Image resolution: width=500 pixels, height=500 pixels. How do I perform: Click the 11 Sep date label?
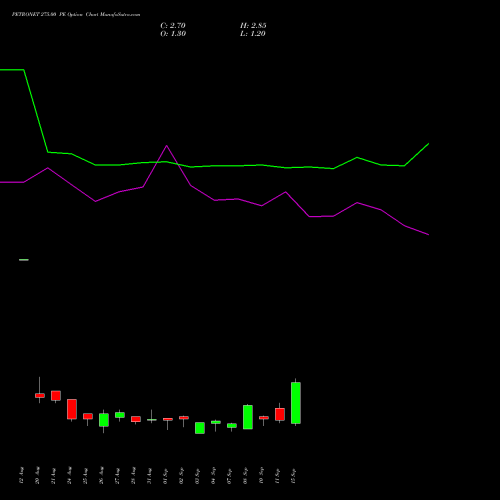(x=277, y=475)
